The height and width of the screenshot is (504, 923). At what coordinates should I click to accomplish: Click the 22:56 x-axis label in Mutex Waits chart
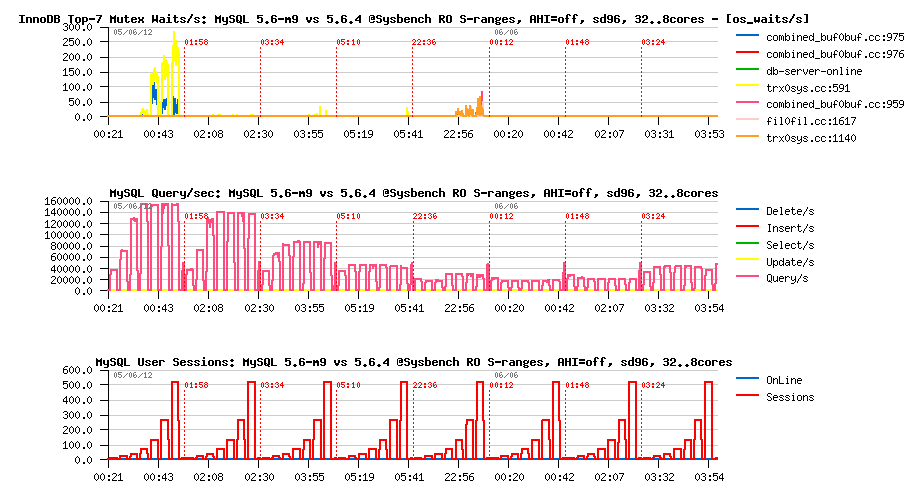(459, 134)
